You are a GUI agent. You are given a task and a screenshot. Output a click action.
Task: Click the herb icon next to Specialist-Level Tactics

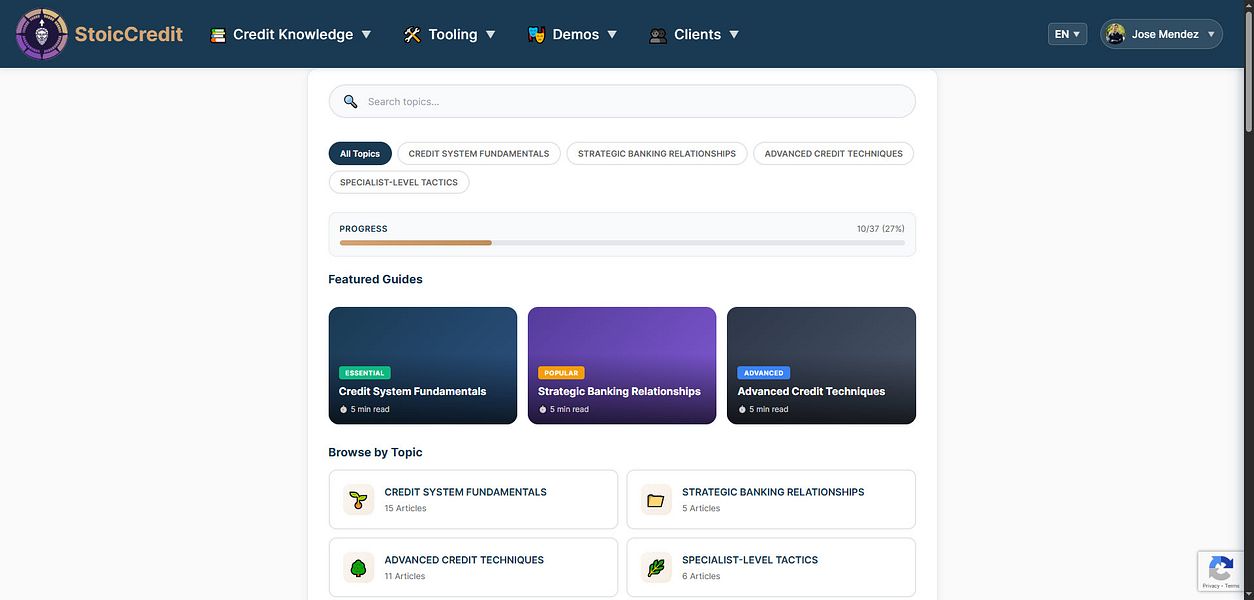[x=656, y=567]
